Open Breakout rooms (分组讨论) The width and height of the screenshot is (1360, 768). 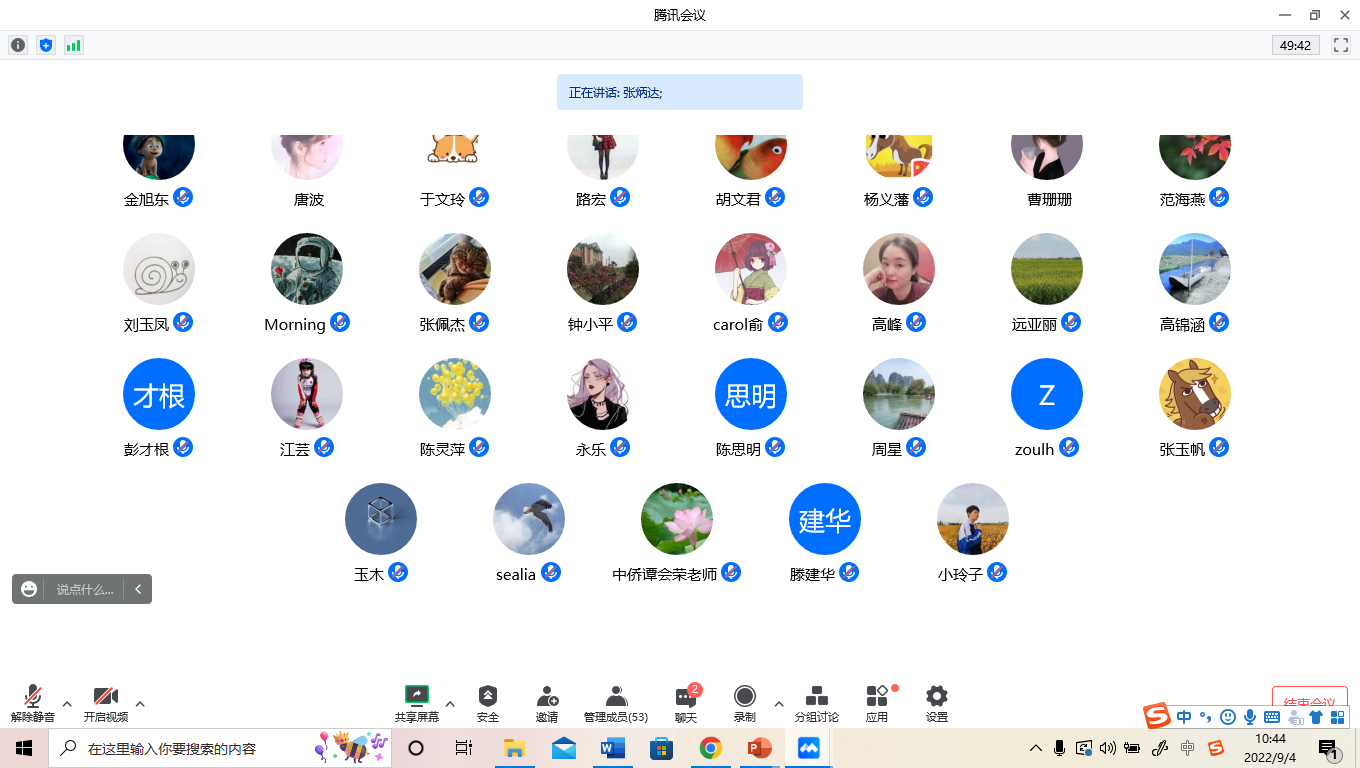(816, 703)
